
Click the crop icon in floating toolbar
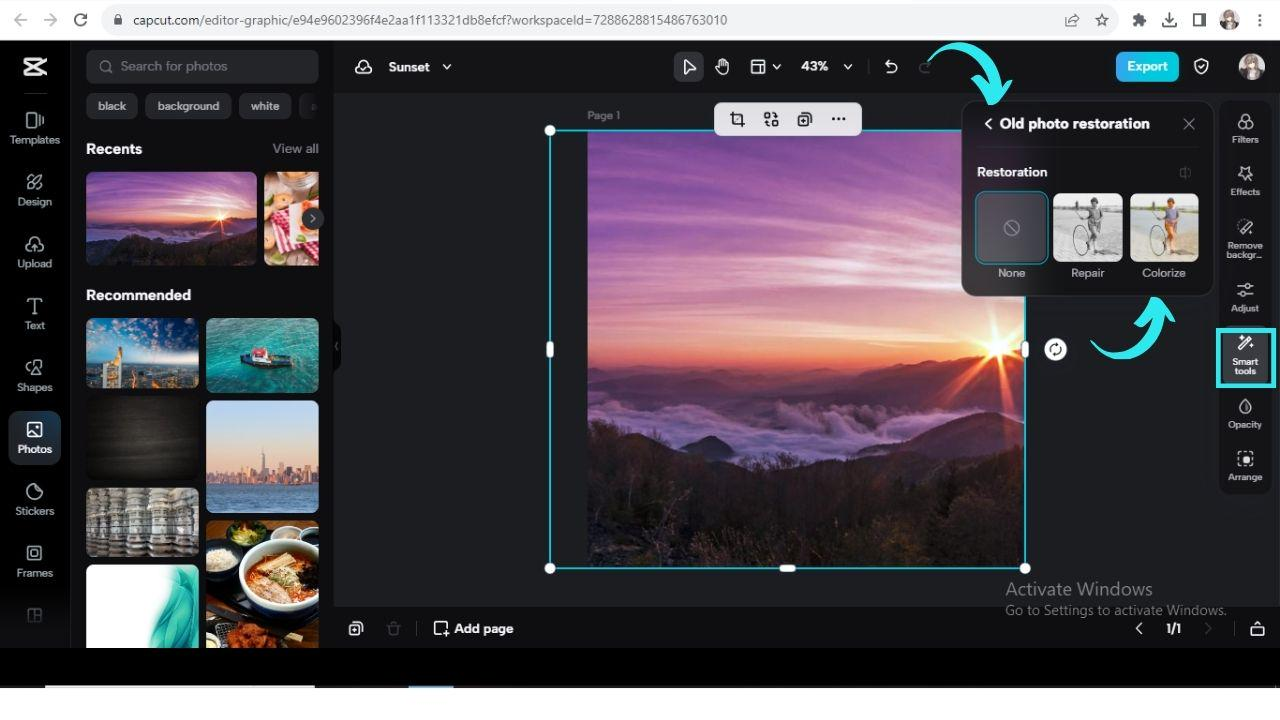tap(737, 119)
